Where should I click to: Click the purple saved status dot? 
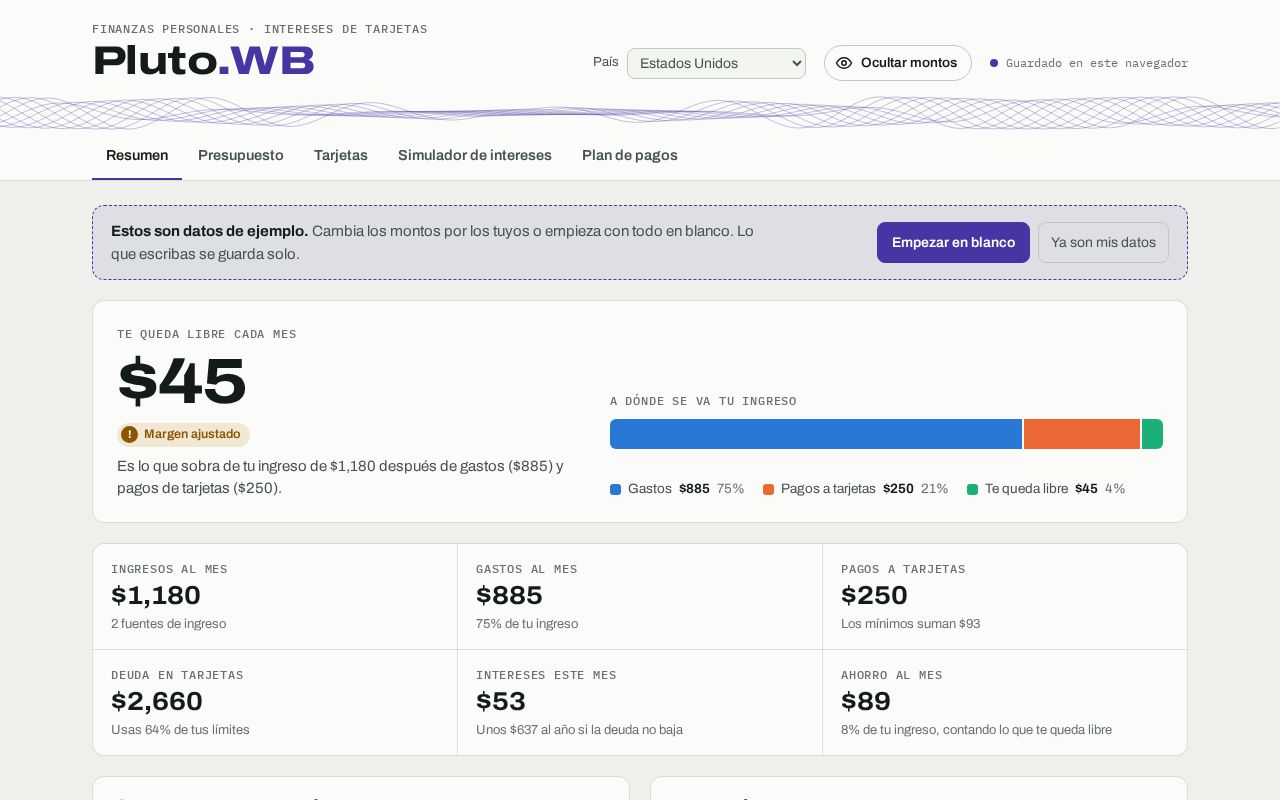coord(994,63)
